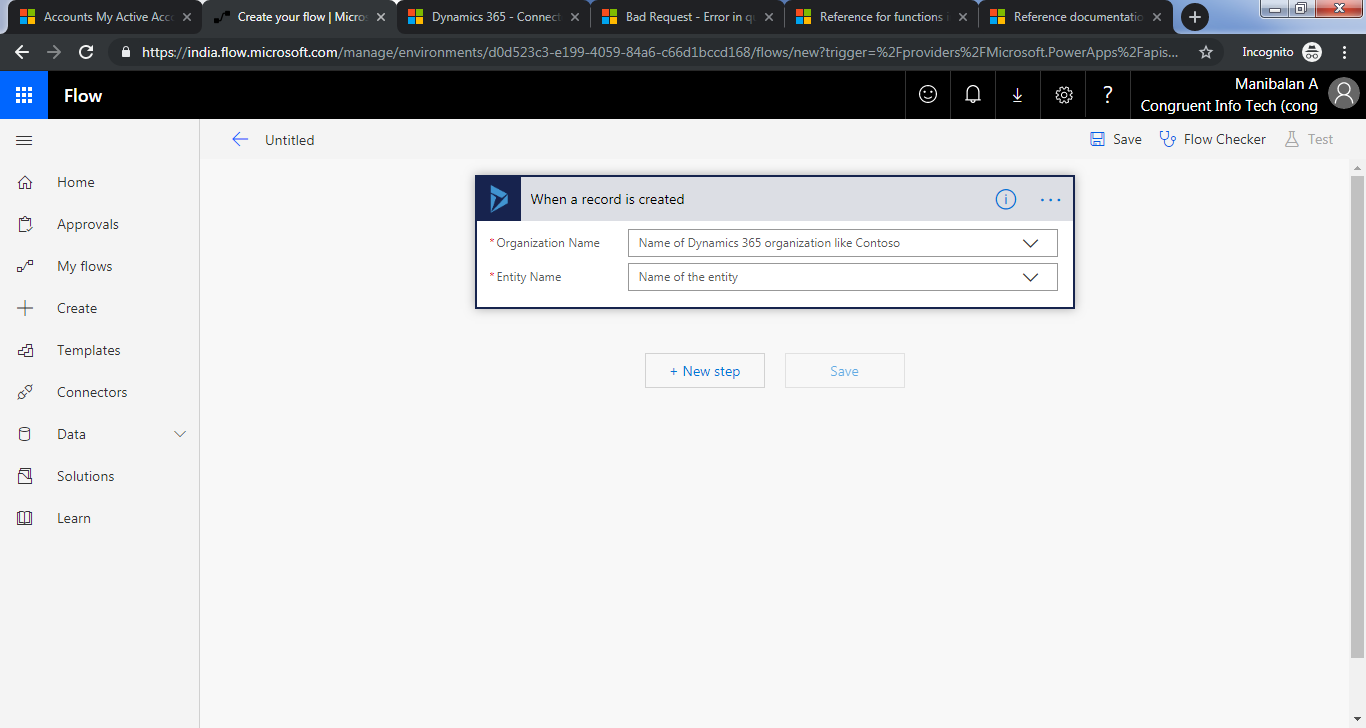
Task: Reload the page in the browser
Action: click(86, 52)
